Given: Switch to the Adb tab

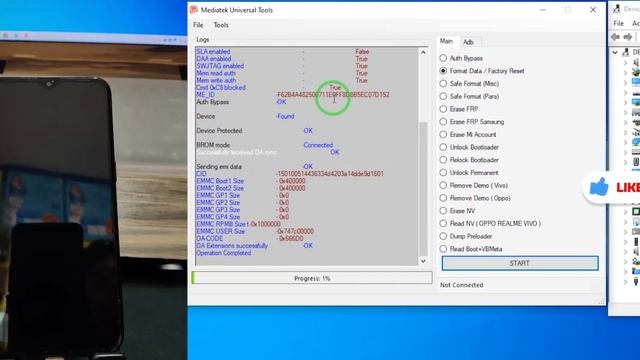Looking at the screenshot, I should [x=468, y=42].
